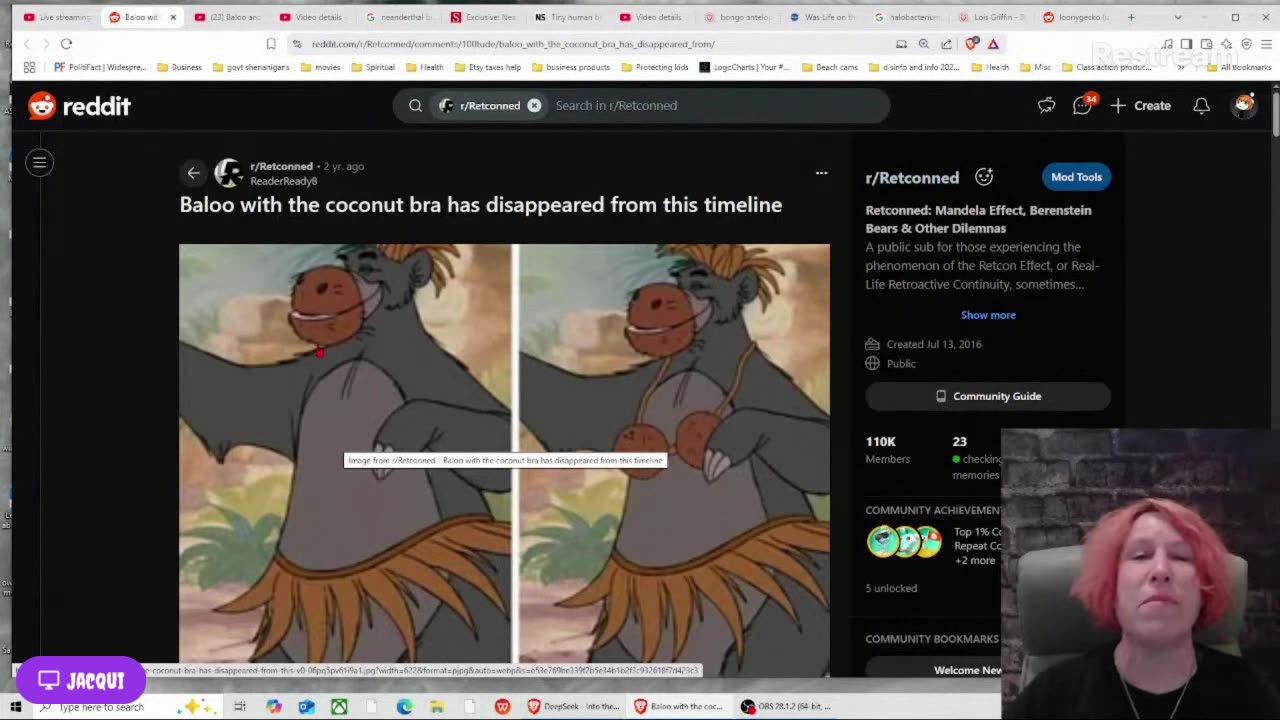The width and height of the screenshot is (1280, 720).
Task: Open the r/Retconned community avatar
Action: (x=229, y=173)
